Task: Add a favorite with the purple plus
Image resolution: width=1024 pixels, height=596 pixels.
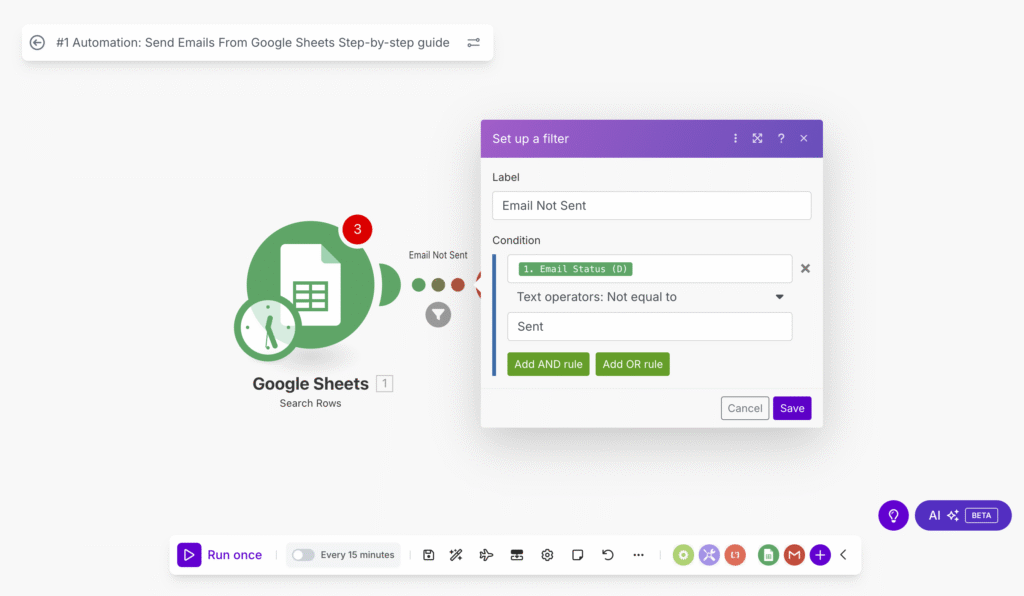Action: (x=820, y=555)
